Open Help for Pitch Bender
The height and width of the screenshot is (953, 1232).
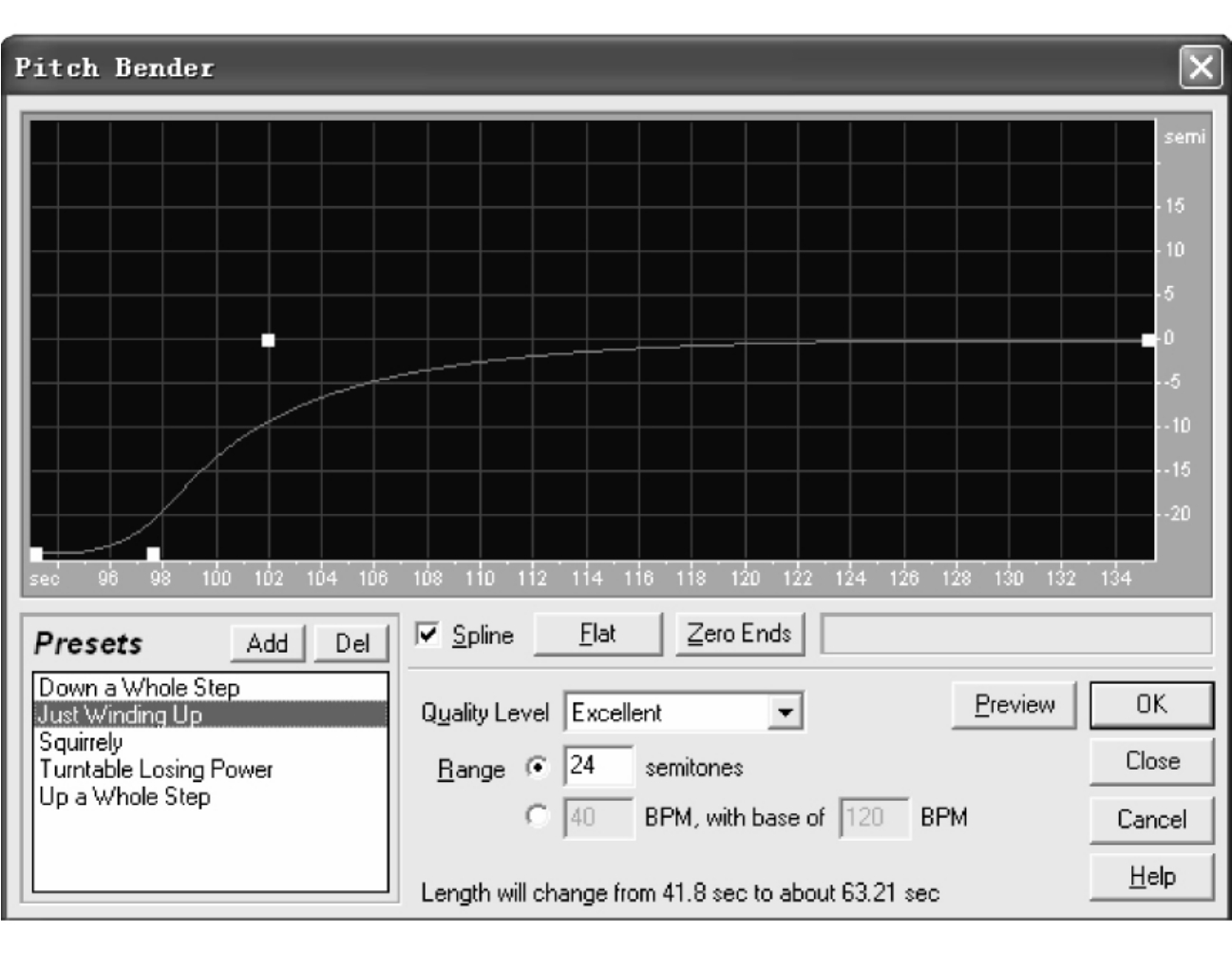(1151, 876)
